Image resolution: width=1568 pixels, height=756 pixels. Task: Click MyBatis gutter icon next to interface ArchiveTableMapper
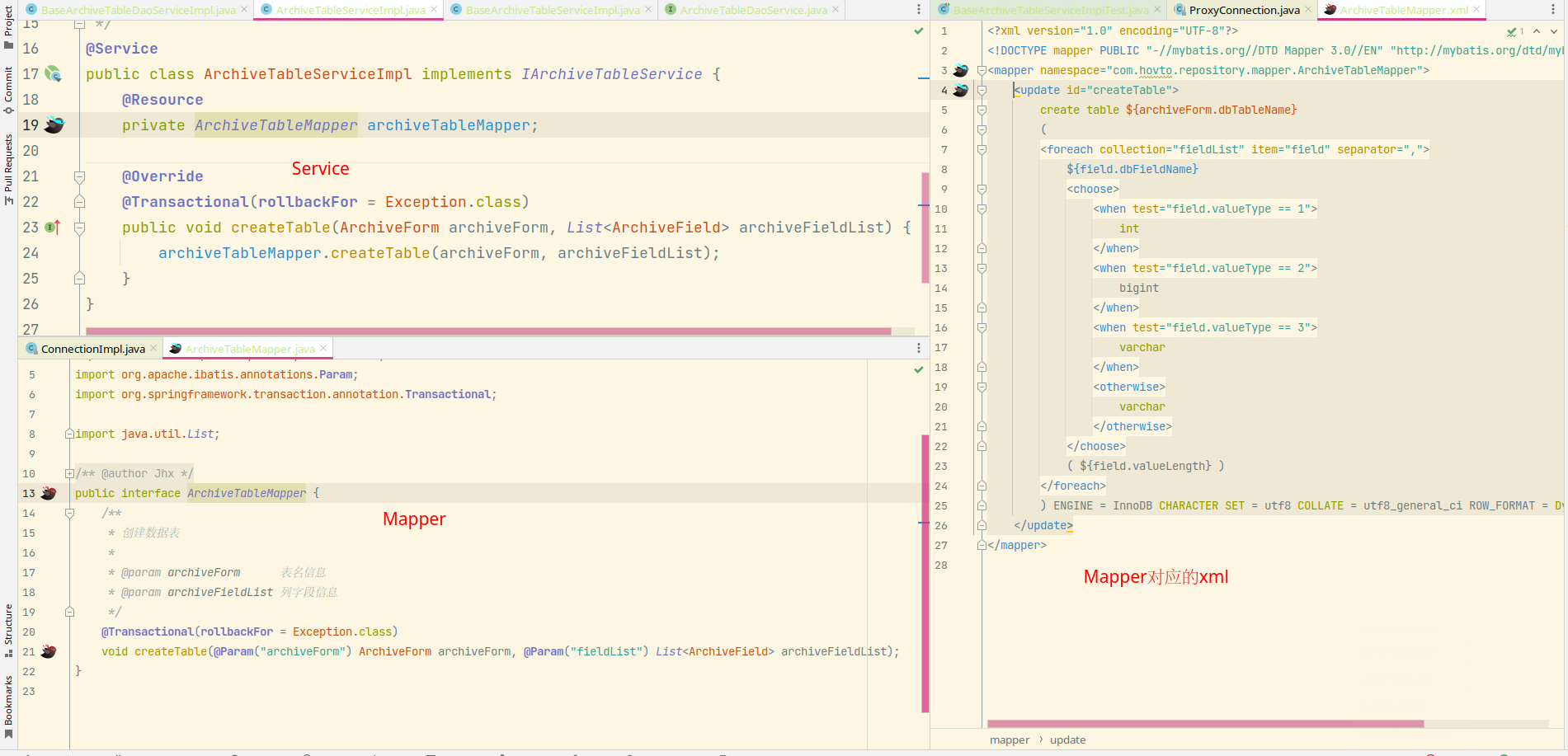click(x=49, y=493)
